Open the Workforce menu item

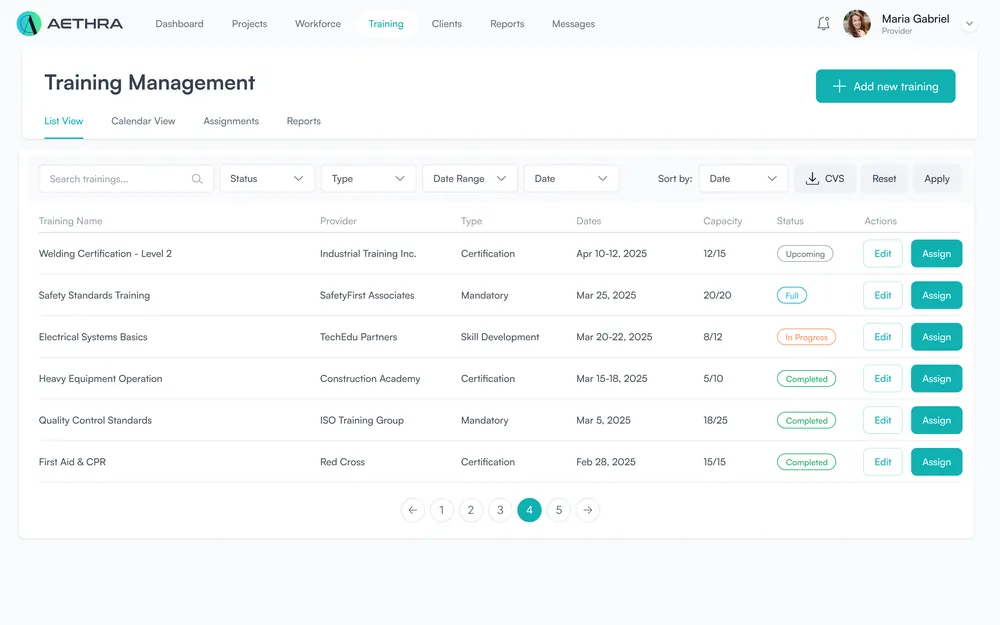coord(318,24)
